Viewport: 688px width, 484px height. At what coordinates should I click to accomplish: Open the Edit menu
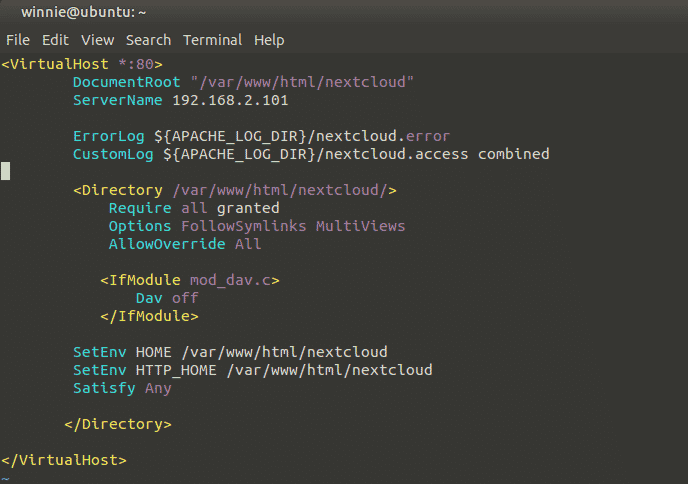[x=55, y=40]
